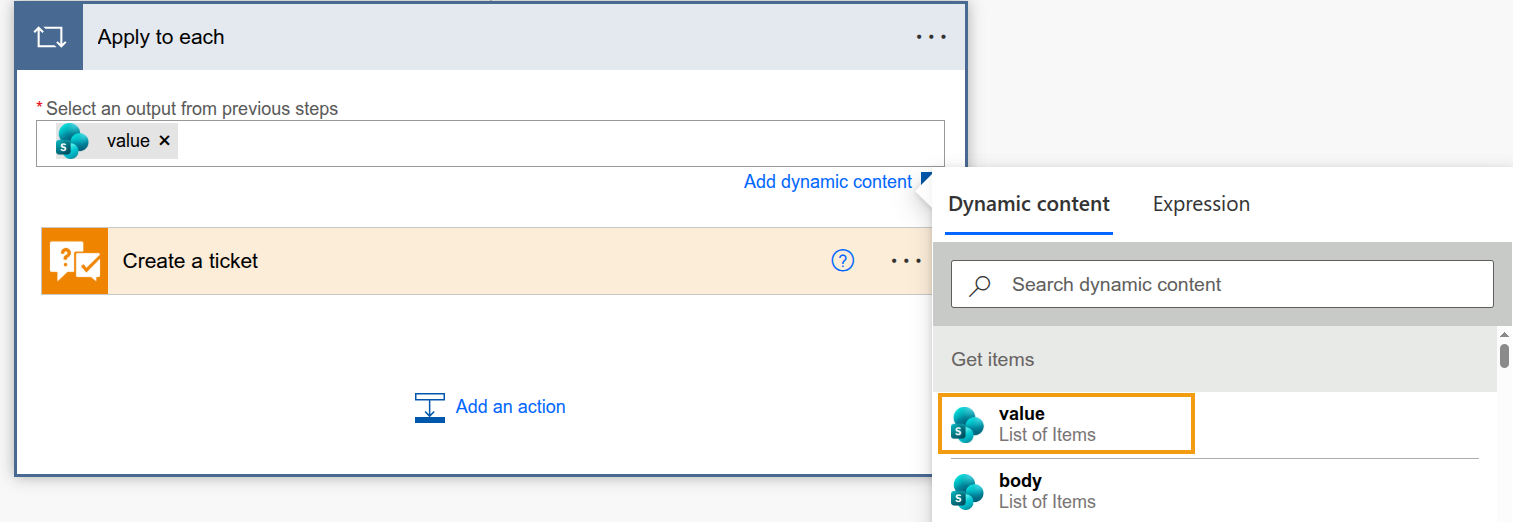1513x522 pixels.
Task: Remove the value token with its x
Action: click(x=165, y=141)
